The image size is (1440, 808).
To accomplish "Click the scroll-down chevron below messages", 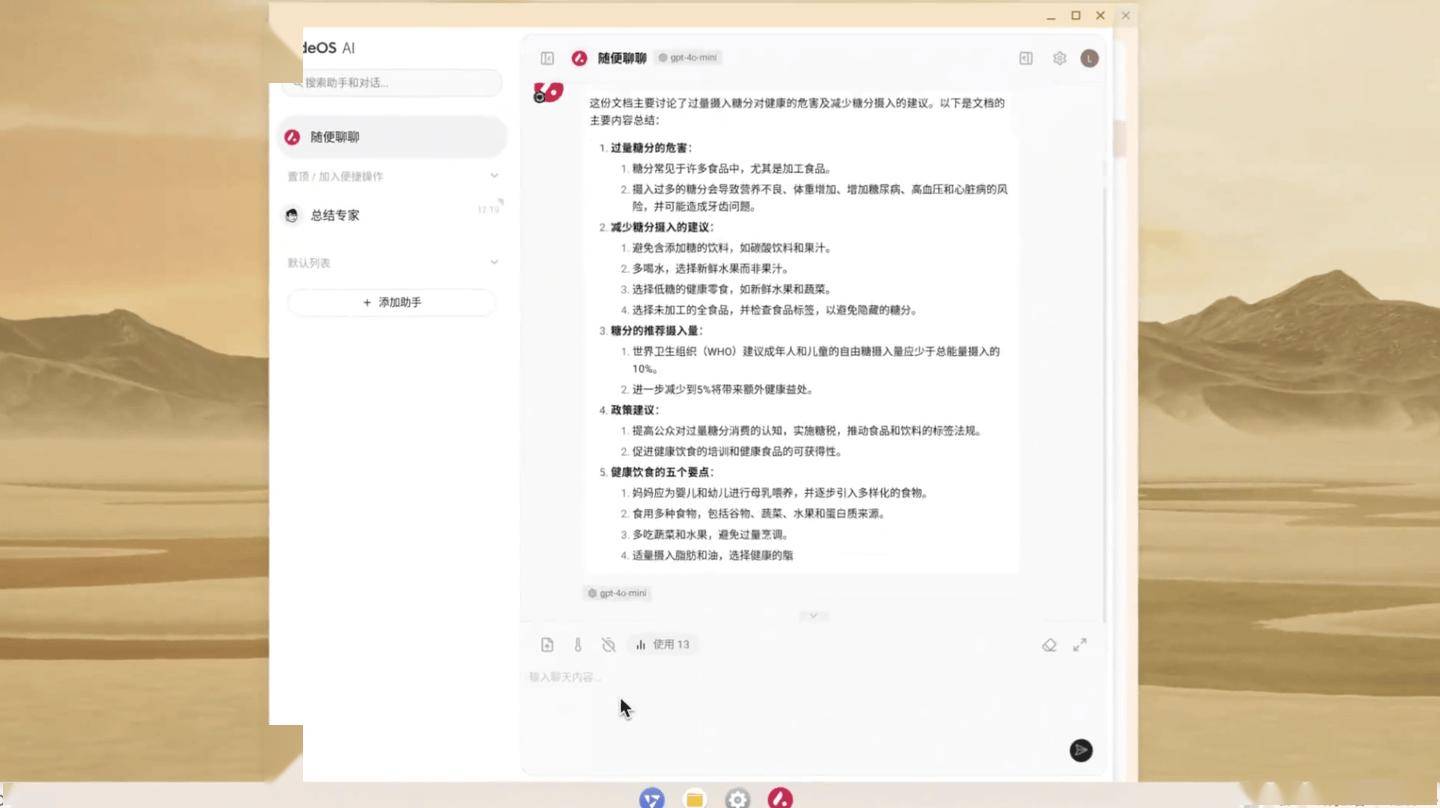I will [813, 616].
